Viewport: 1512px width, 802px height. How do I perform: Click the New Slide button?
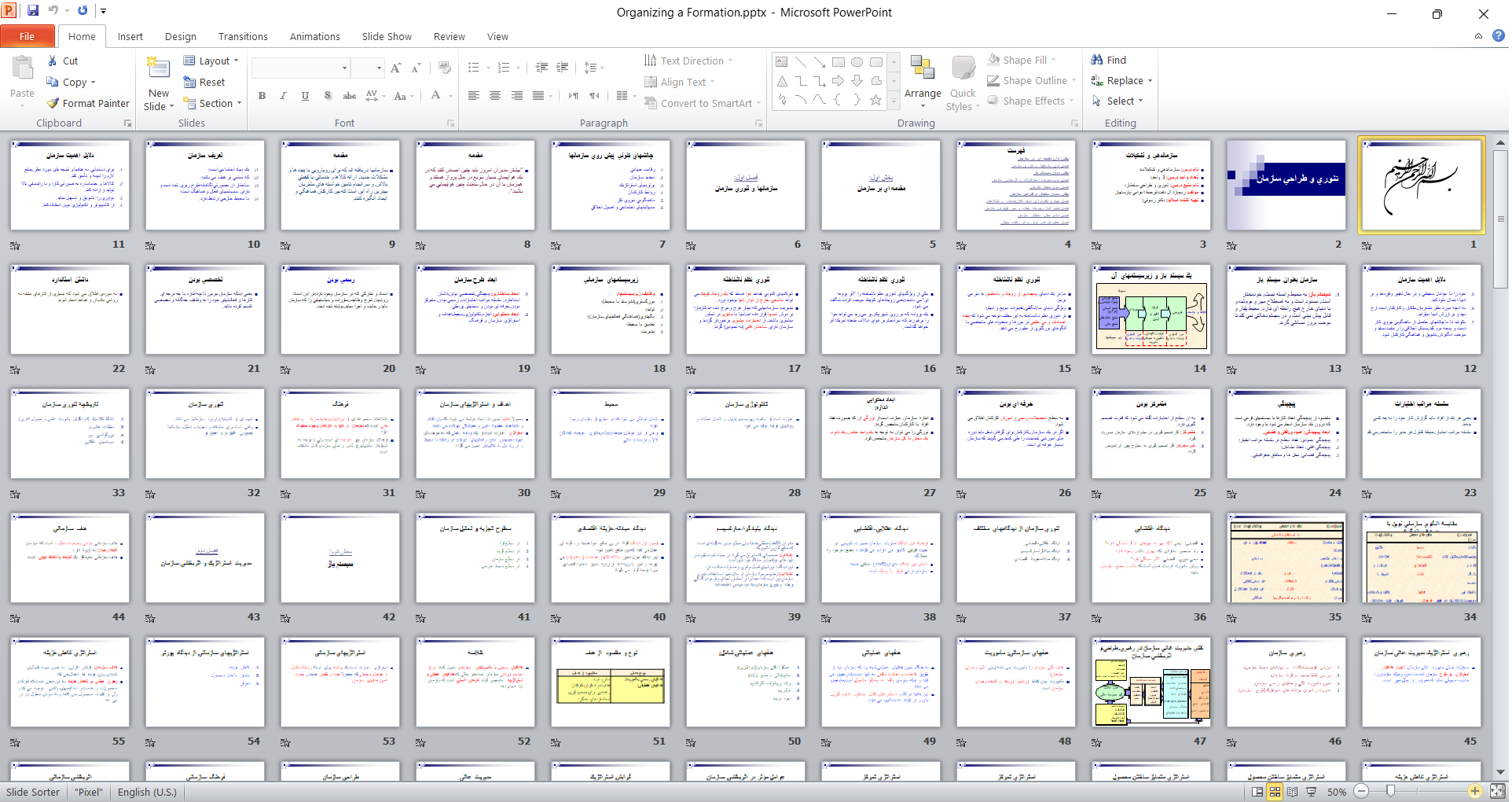pyautogui.click(x=159, y=83)
